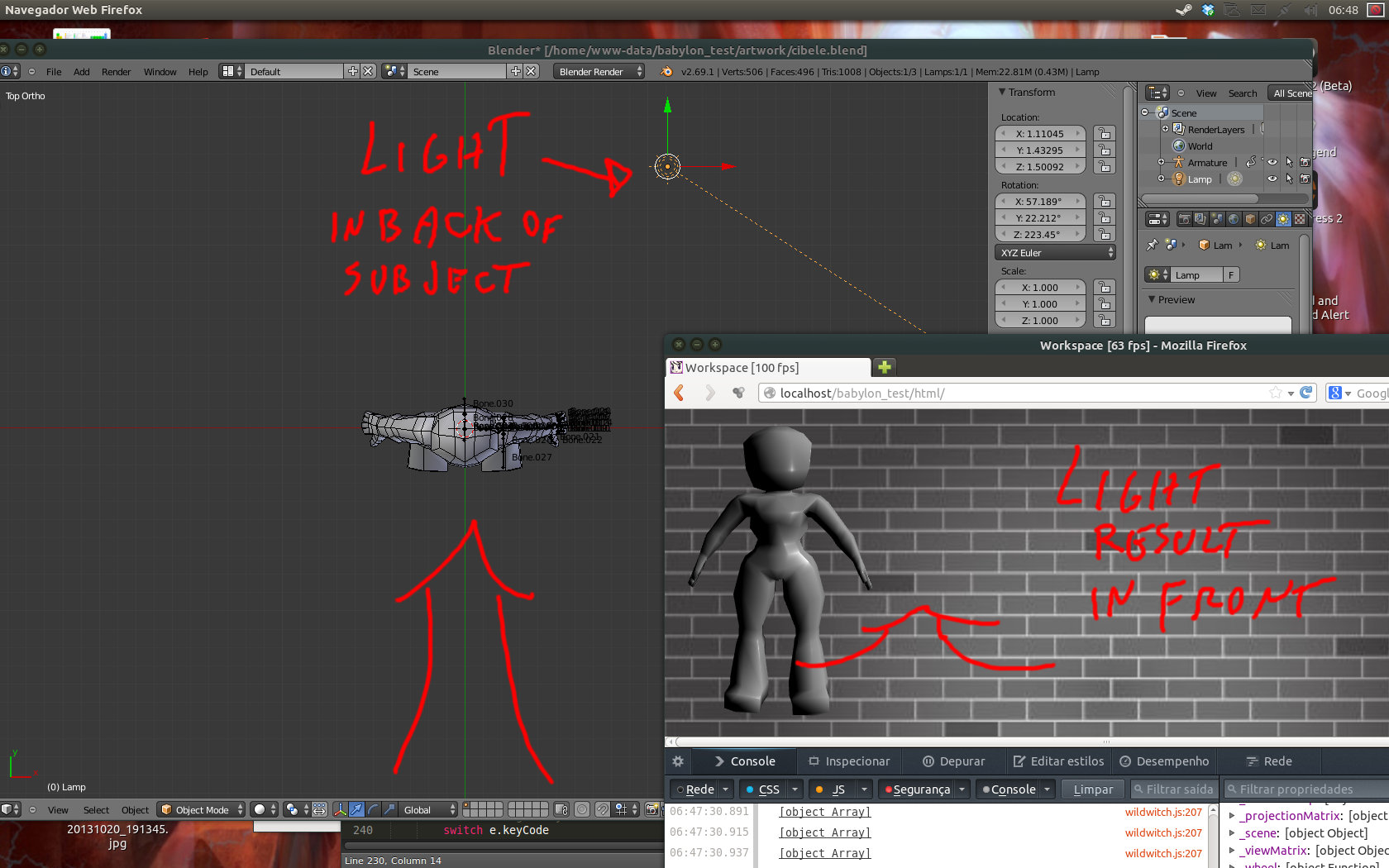Click the Limpar console button
Viewport: 1389px width, 868px height.
point(1093,789)
